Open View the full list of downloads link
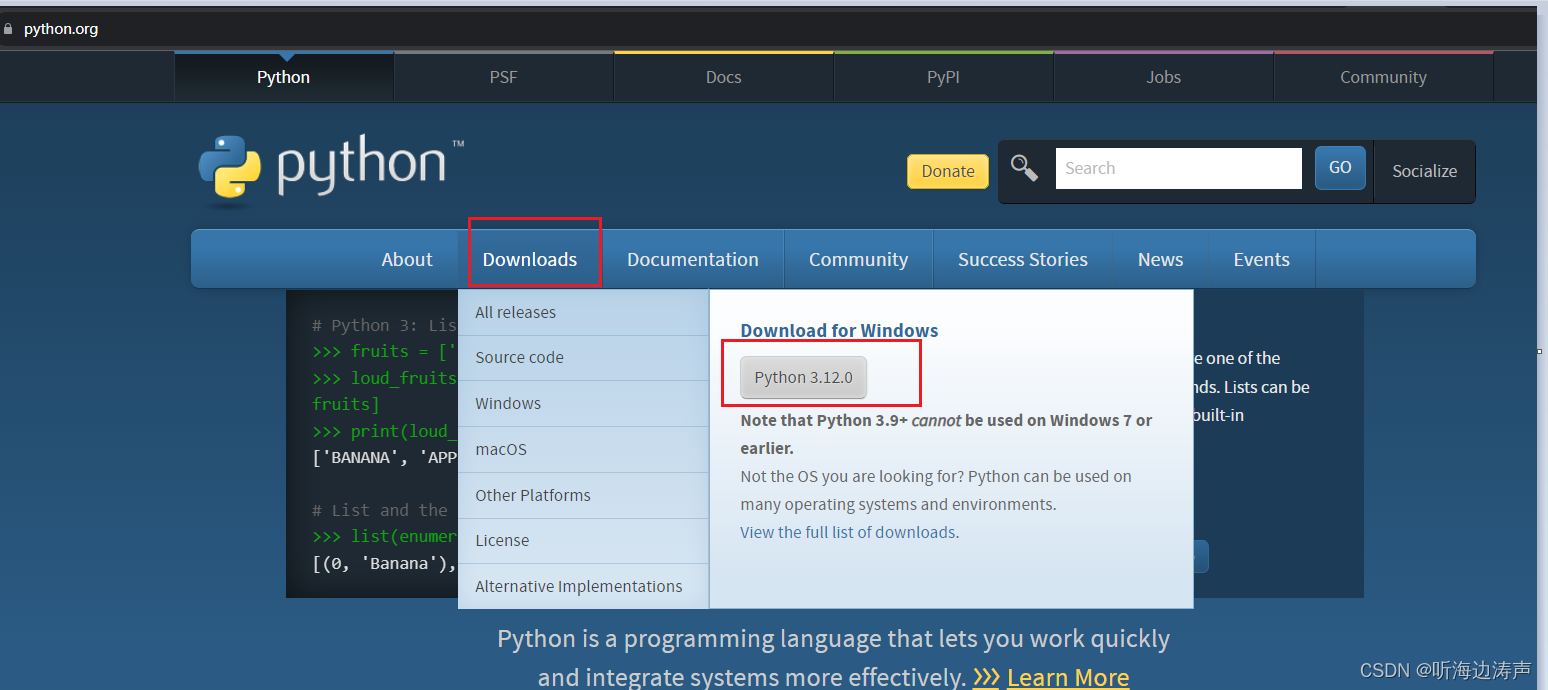This screenshot has height=690, width=1548. point(848,532)
